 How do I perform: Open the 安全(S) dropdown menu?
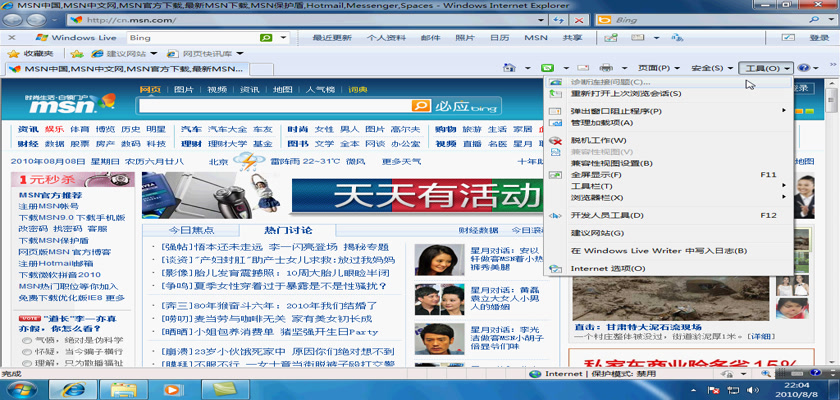pos(712,68)
